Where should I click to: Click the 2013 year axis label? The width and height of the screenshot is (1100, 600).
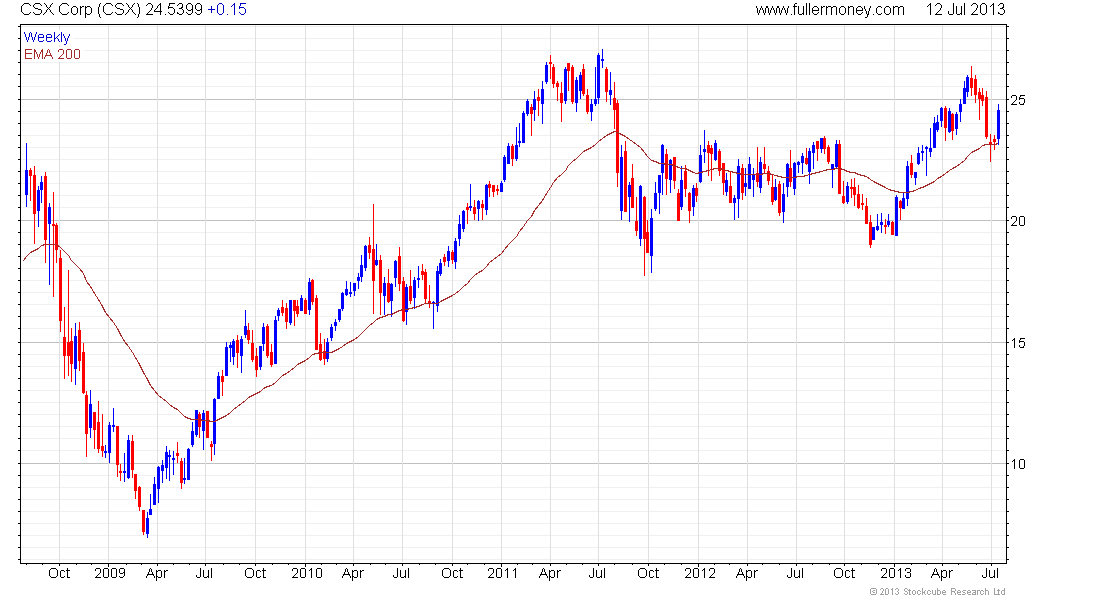click(x=896, y=573)
